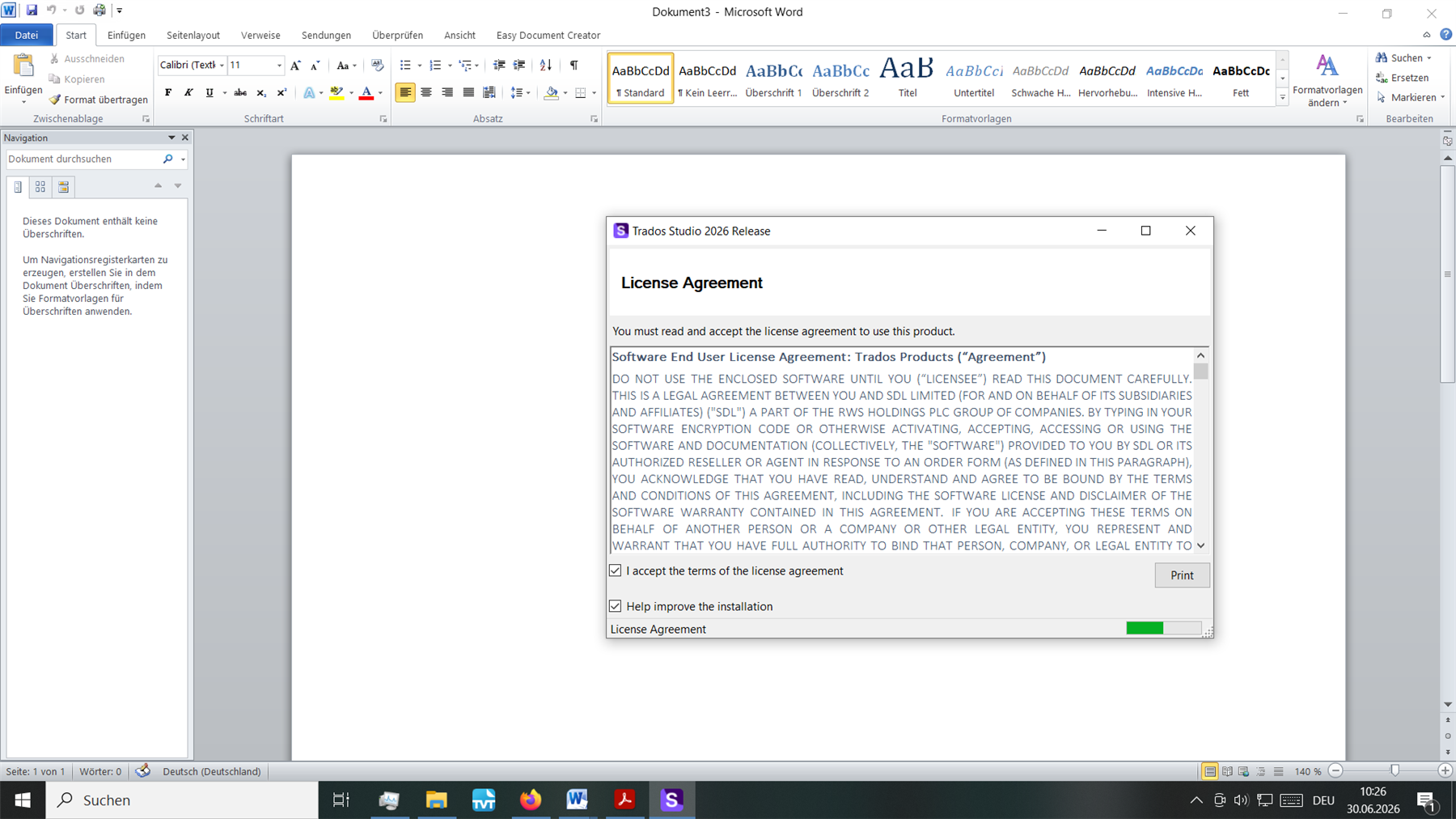The image size is (1456, 819).
Task: Show paragraph marks with pilcrow icon
Action: click(x=574, y=65)
